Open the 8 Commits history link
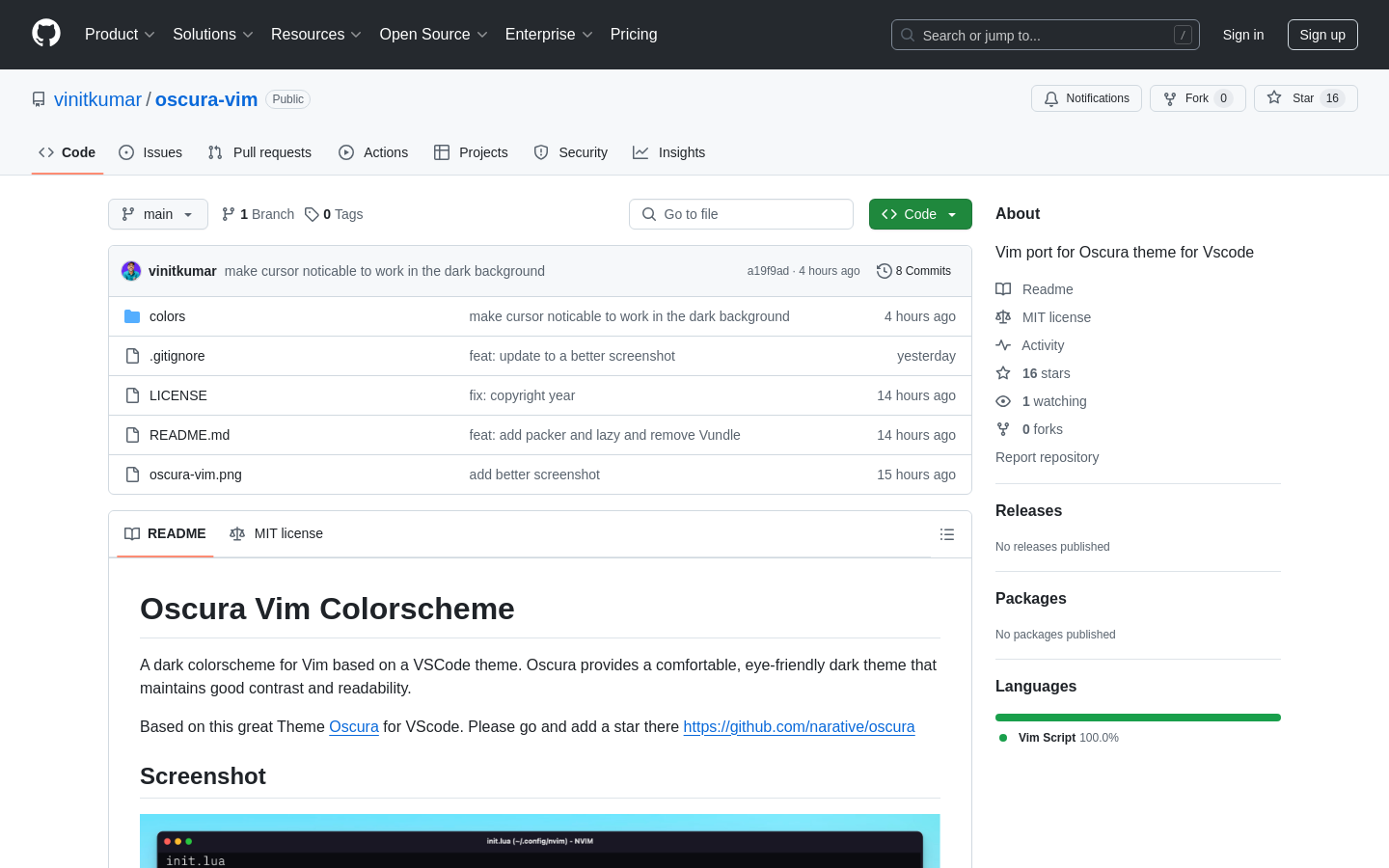 pyautogui.click(x=913, y=271)
